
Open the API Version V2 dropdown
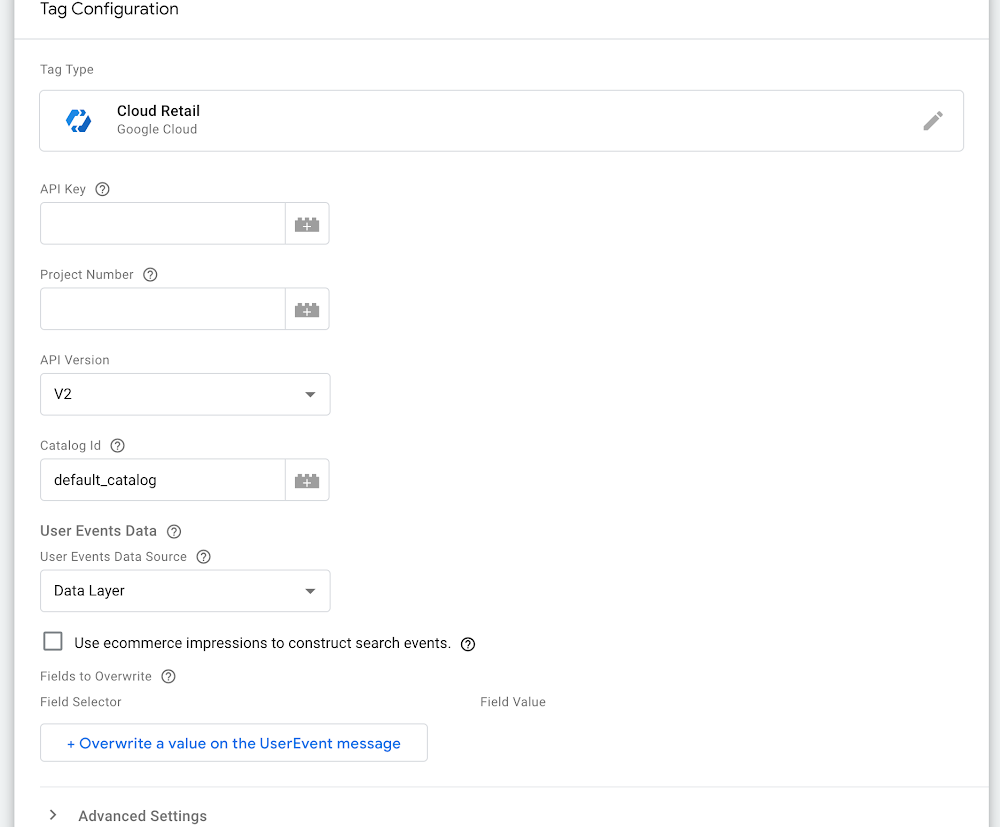pos(185,394)
